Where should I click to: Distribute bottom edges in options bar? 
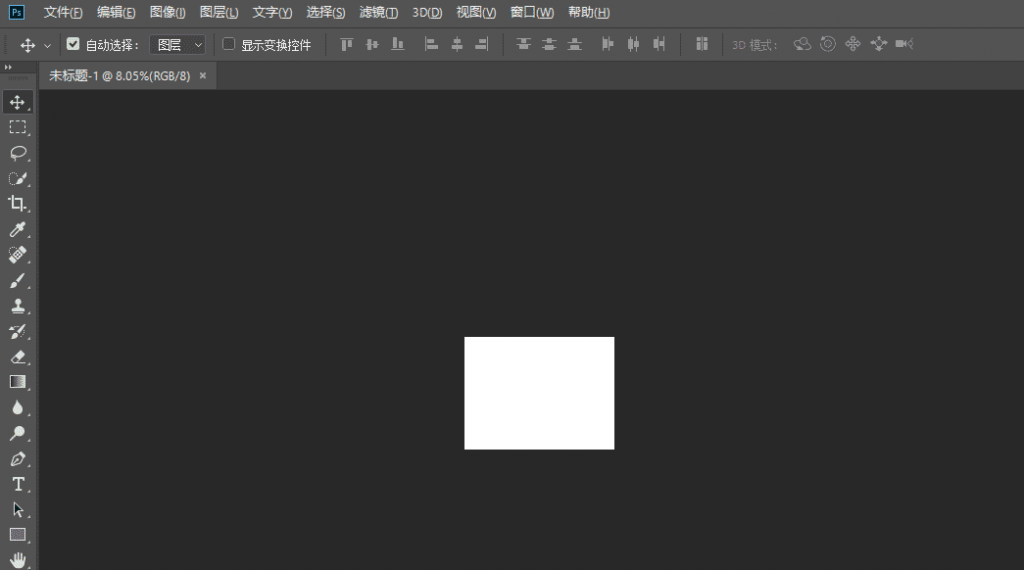click(575, 44)
